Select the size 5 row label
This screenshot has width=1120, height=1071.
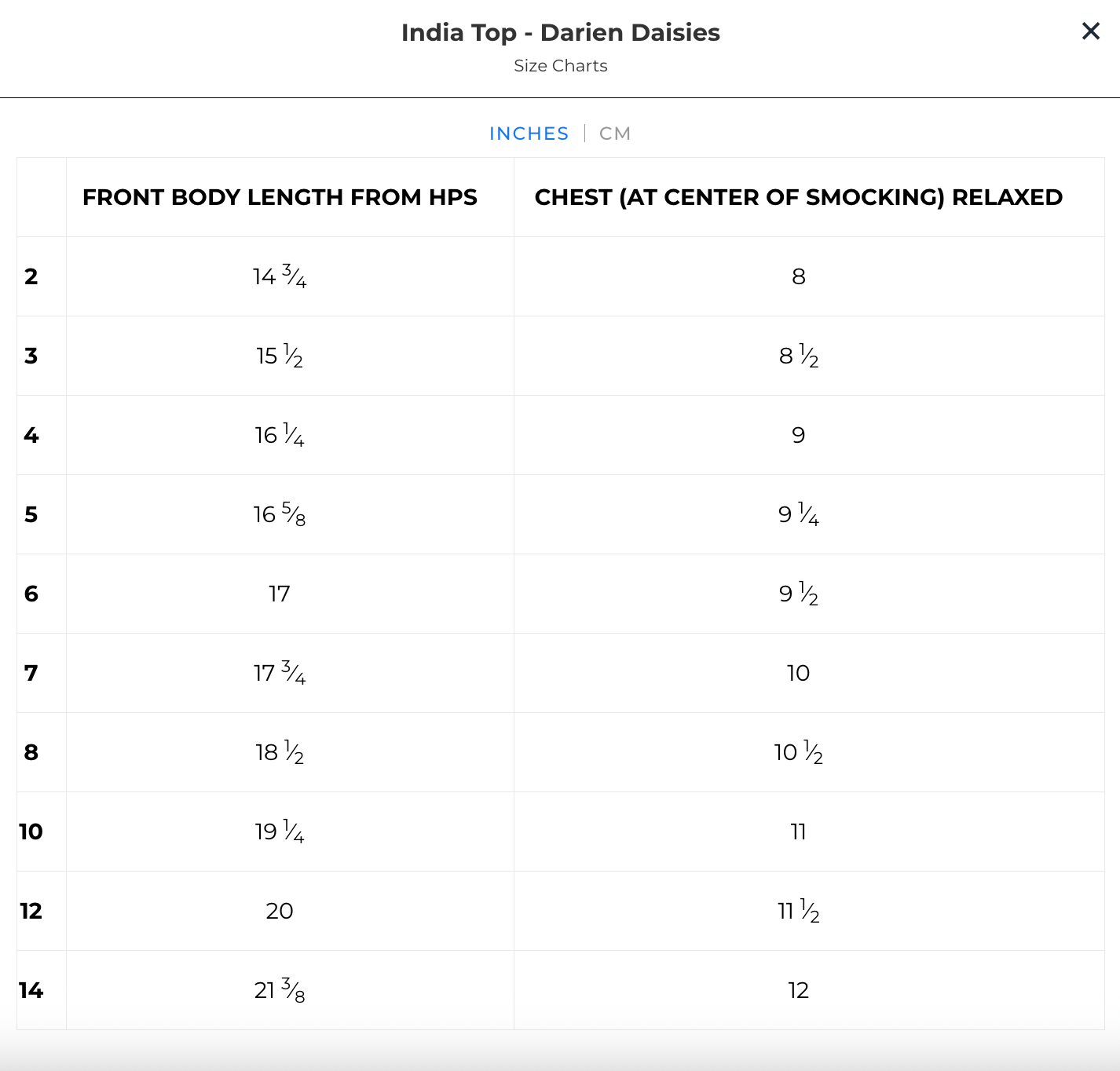[x=31, y=514]
